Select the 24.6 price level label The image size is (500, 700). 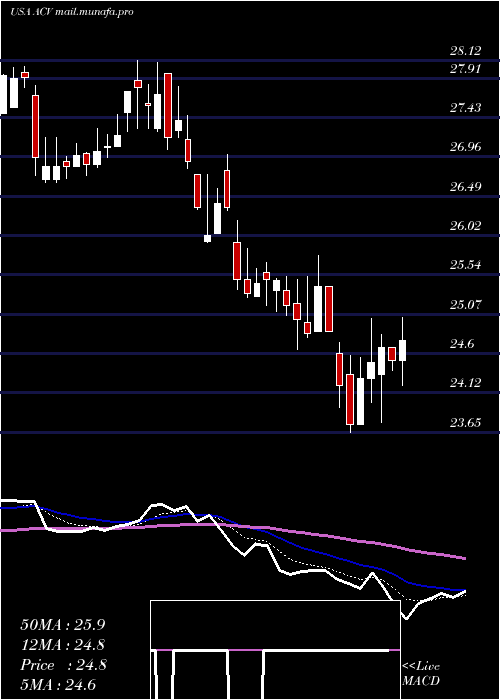click(462, 344)
